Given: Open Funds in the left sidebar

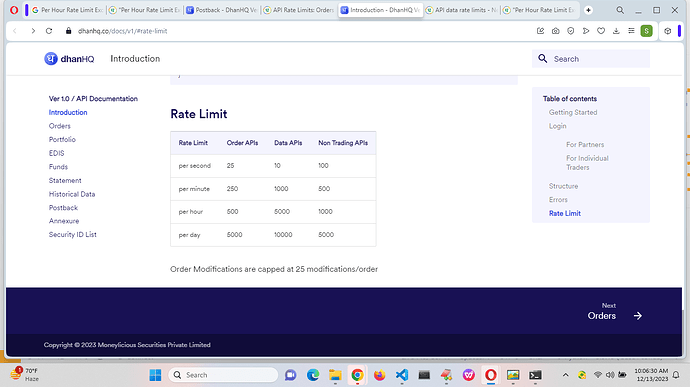Looking at the screenshot, I should pyautogui.click(x=58, y=167).
